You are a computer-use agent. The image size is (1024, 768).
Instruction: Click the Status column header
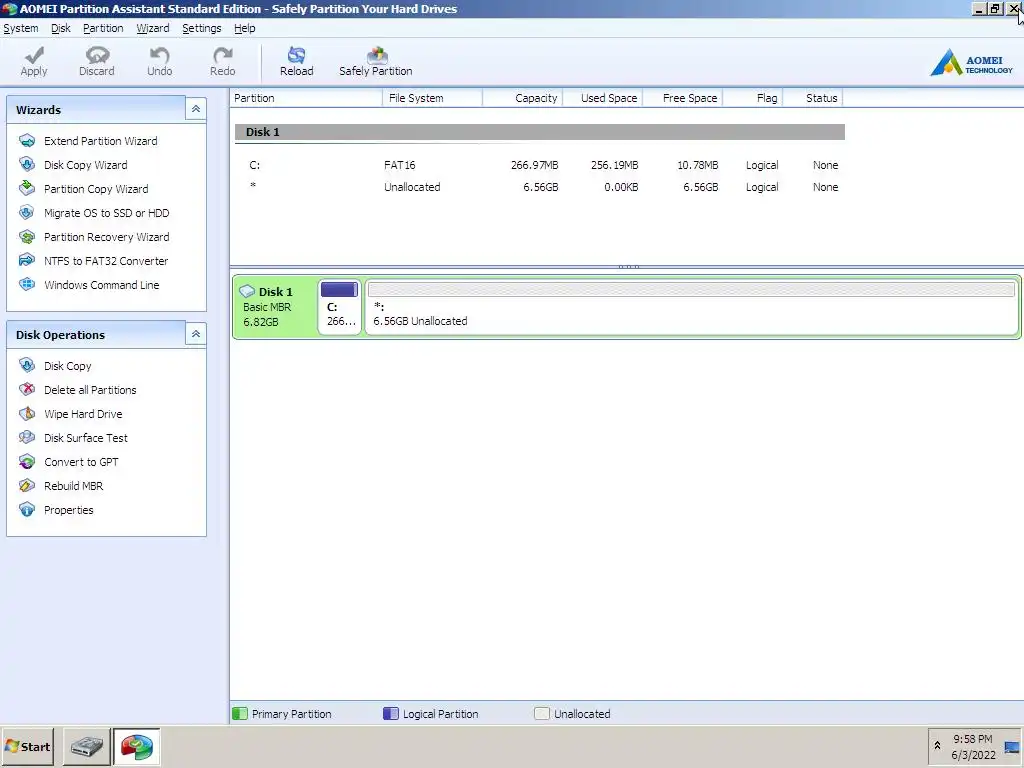tap(812, 98)
